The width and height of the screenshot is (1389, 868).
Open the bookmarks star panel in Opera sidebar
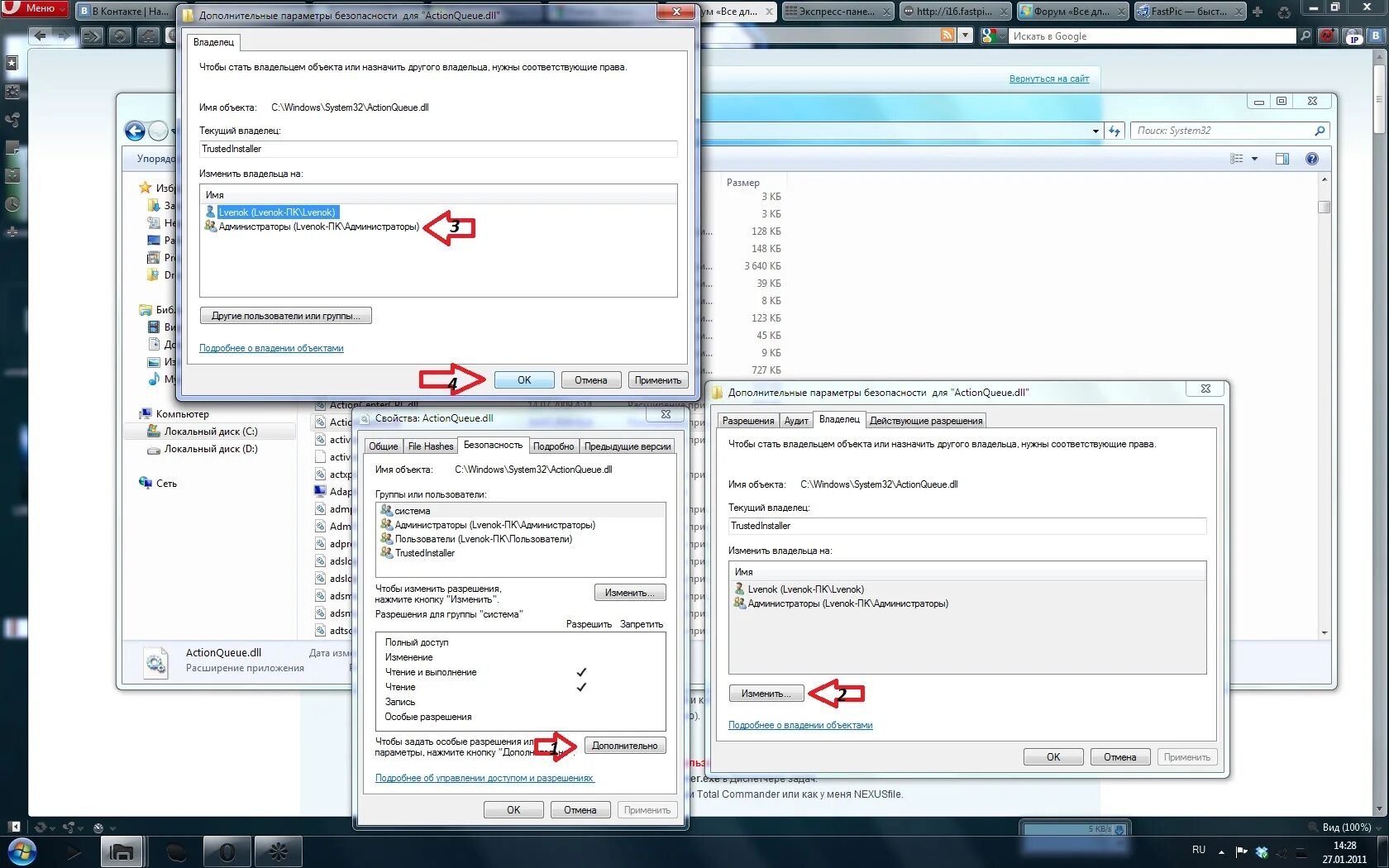point(12,63)
